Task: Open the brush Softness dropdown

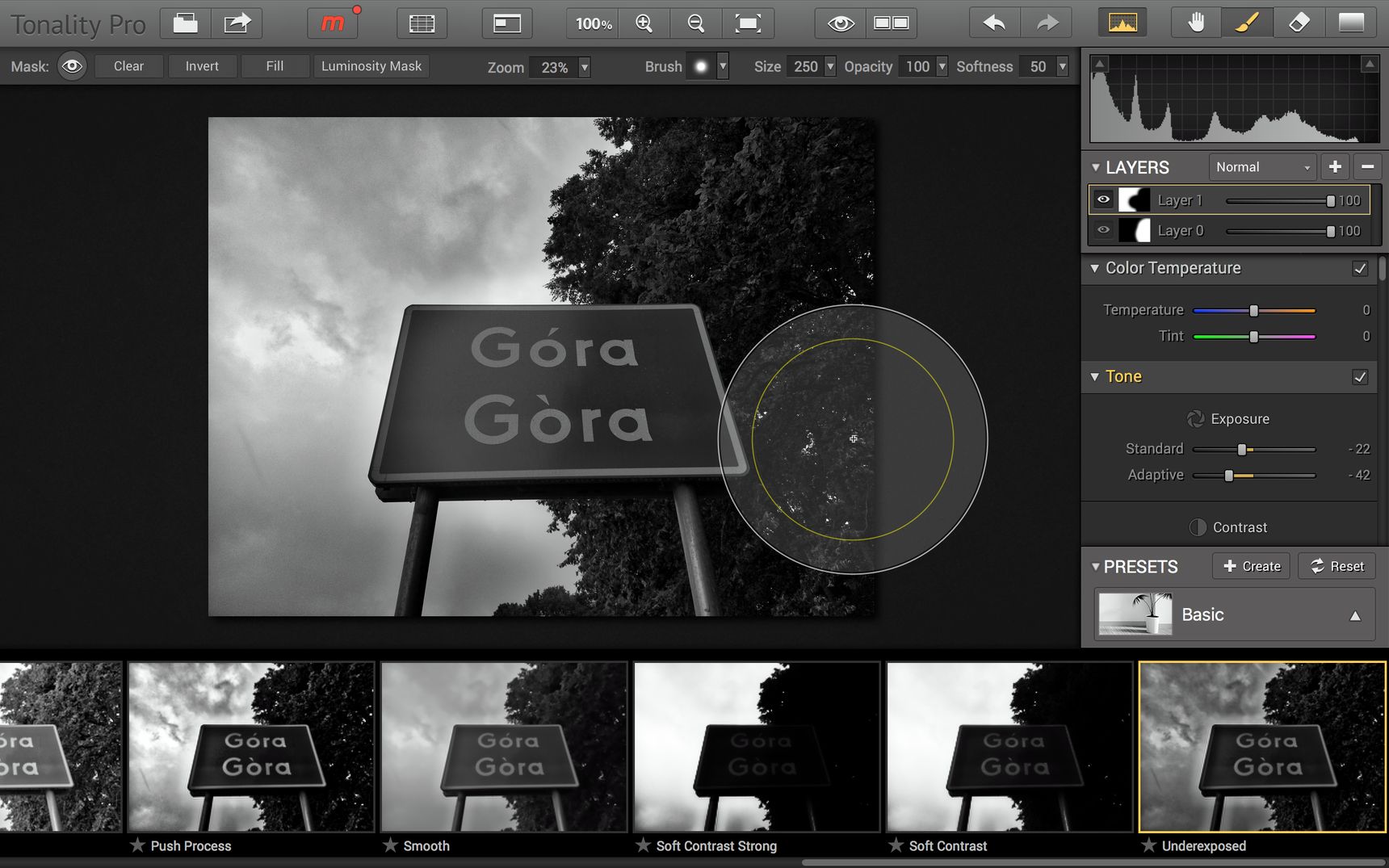Action: pos(1063,66)
